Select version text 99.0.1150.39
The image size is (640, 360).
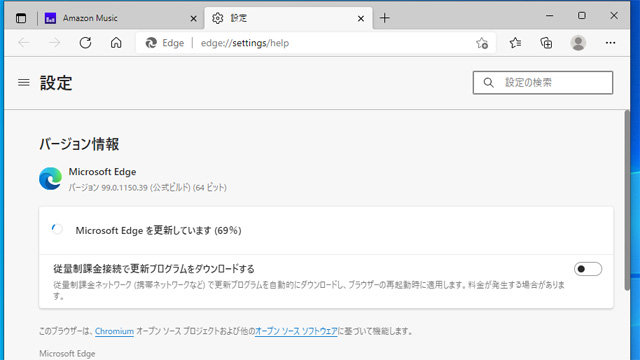coord(124,188)
